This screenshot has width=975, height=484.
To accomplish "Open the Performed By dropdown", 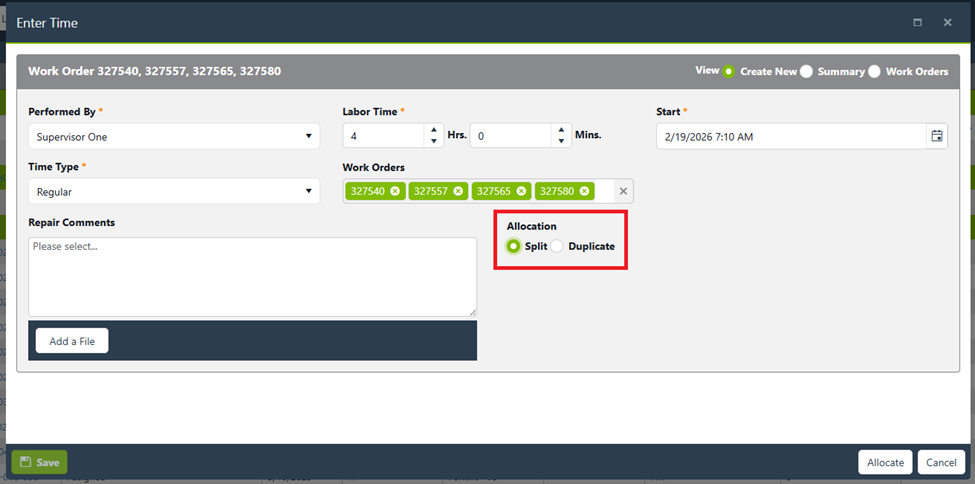I will coord(174,136).
